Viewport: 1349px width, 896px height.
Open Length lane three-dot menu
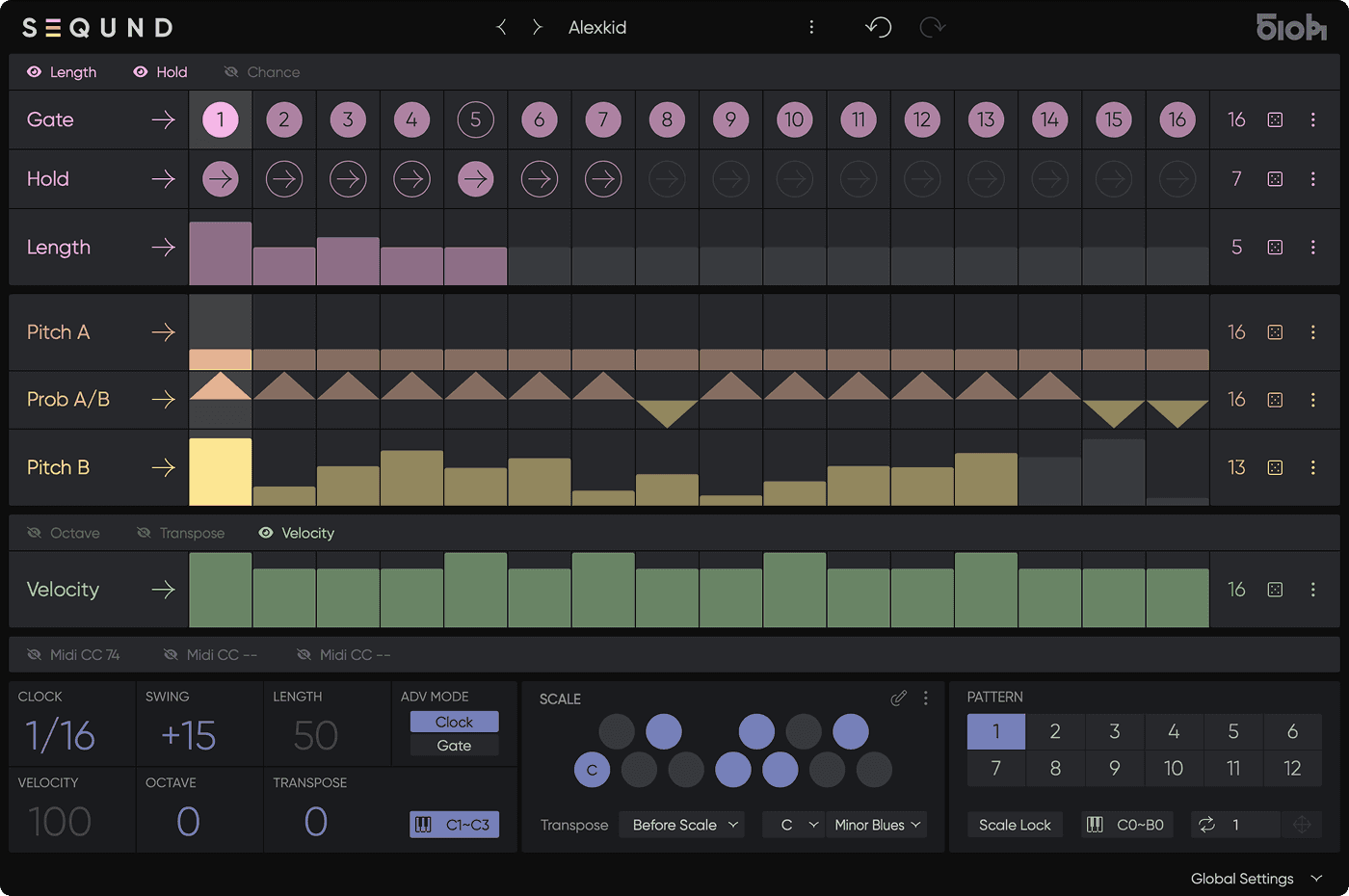coord(1313,248)
